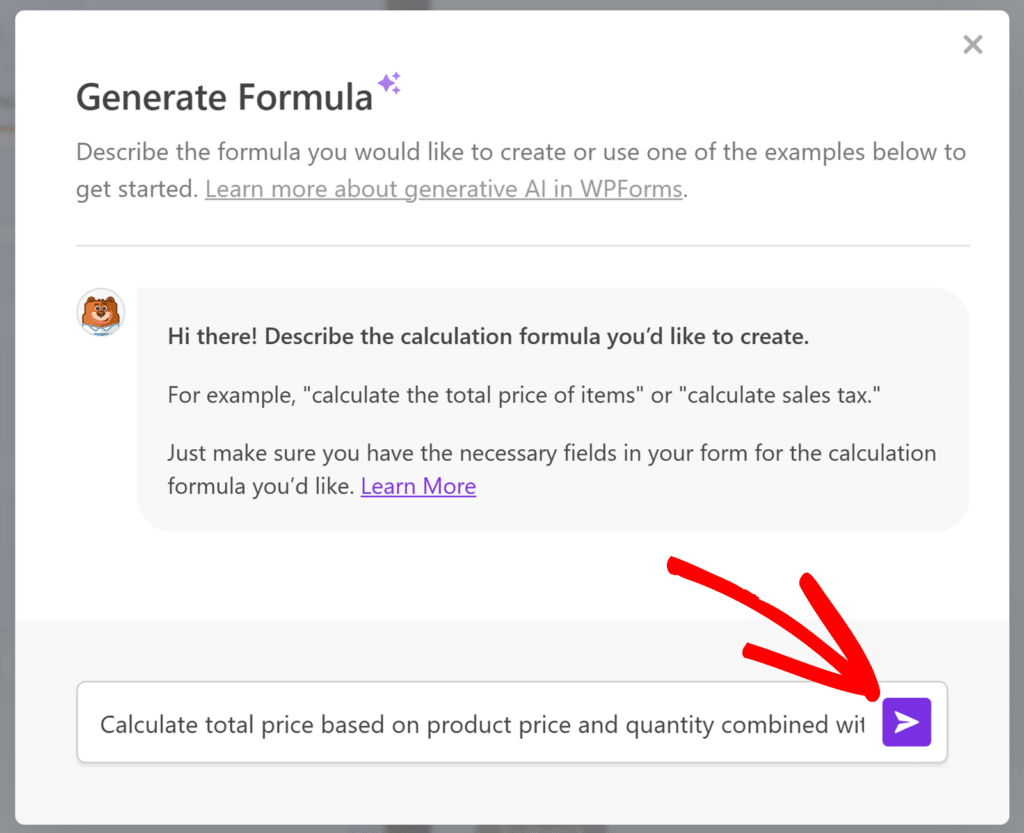
Task: Close the Generate Formula dialog
Action: coord(972,44)
